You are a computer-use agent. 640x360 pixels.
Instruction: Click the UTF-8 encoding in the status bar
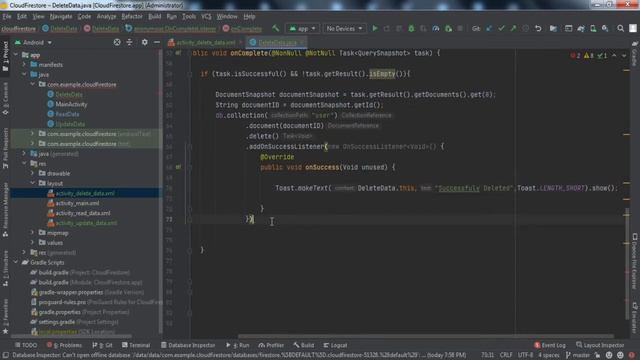click(525, 355)
